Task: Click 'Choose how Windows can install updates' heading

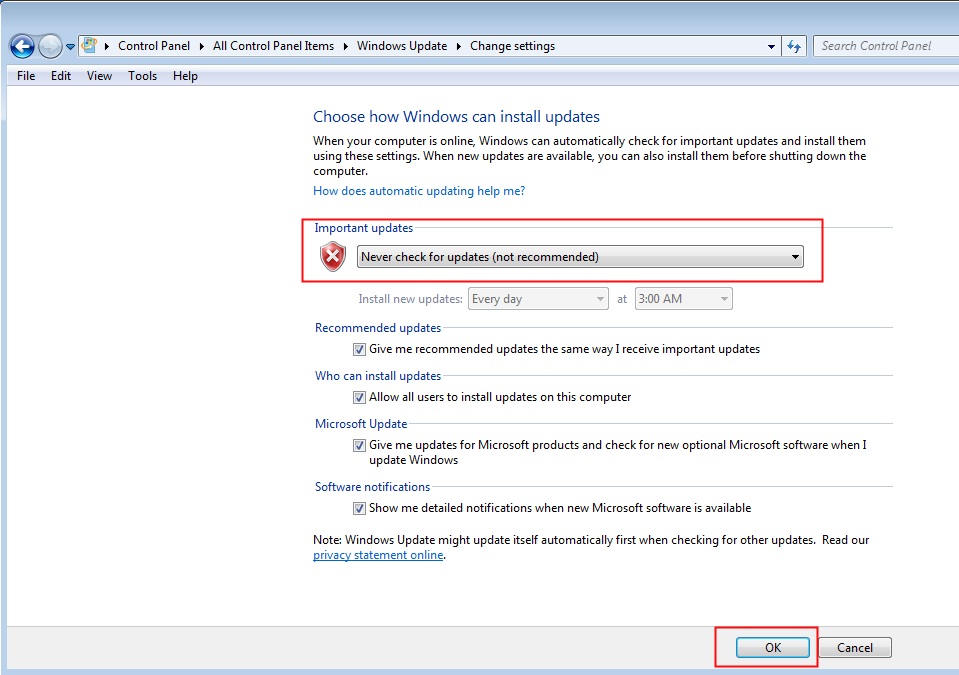Action: click(x=456, y=117)
